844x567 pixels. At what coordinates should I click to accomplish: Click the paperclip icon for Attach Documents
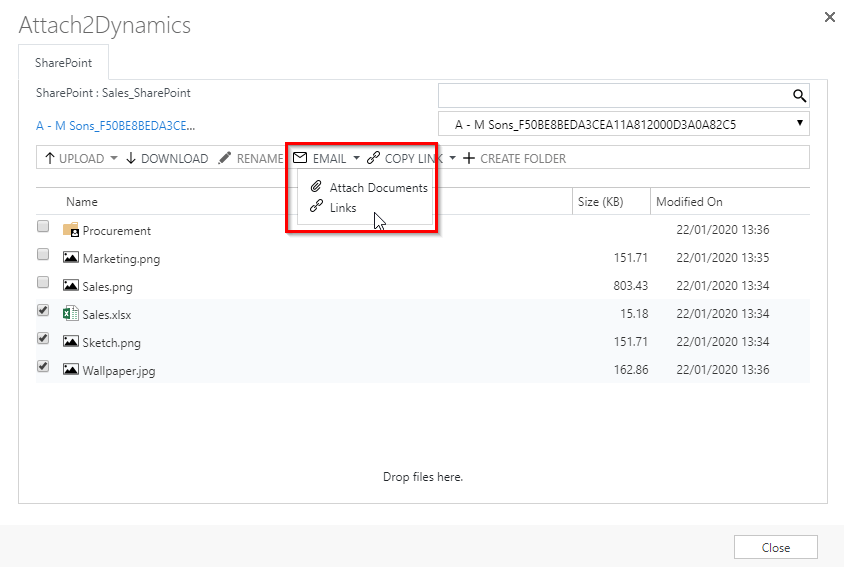coord(316,187)
